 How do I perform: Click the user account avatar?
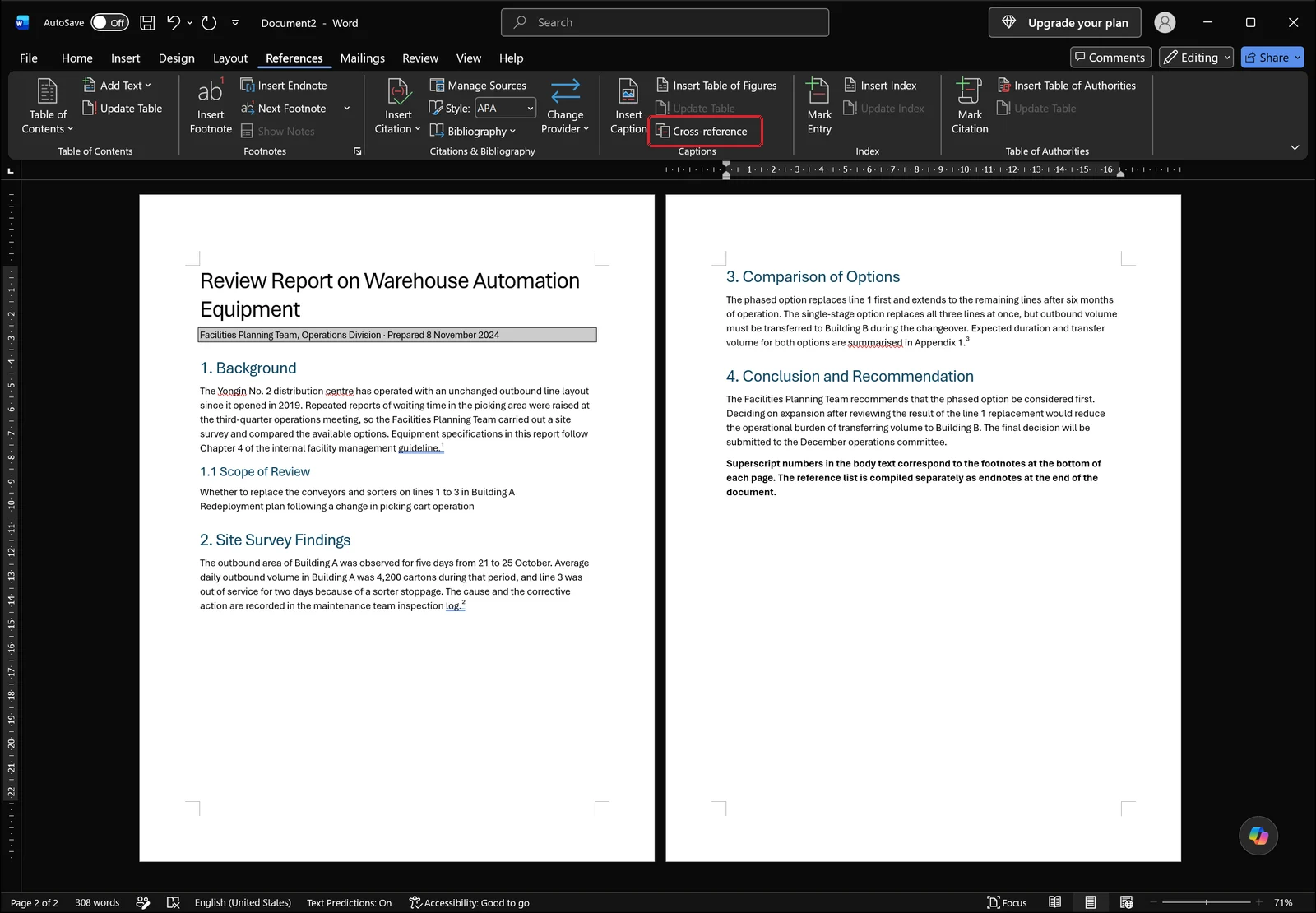[1165, 23]
